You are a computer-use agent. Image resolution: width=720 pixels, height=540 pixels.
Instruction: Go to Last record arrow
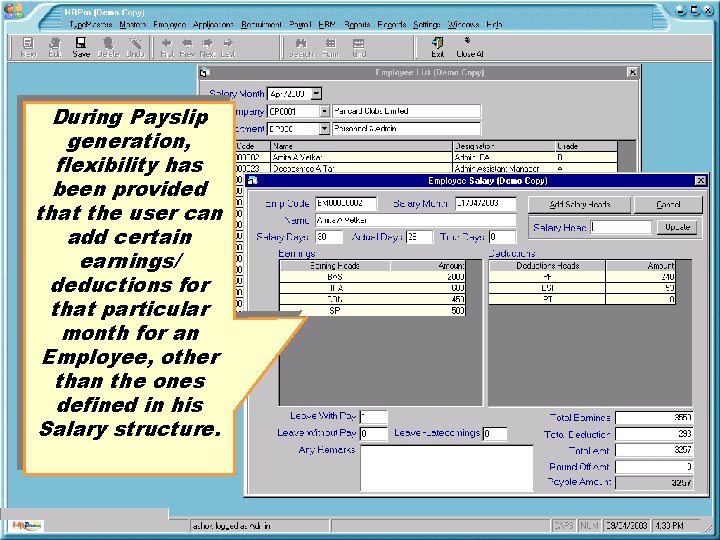tap(228, 47)
